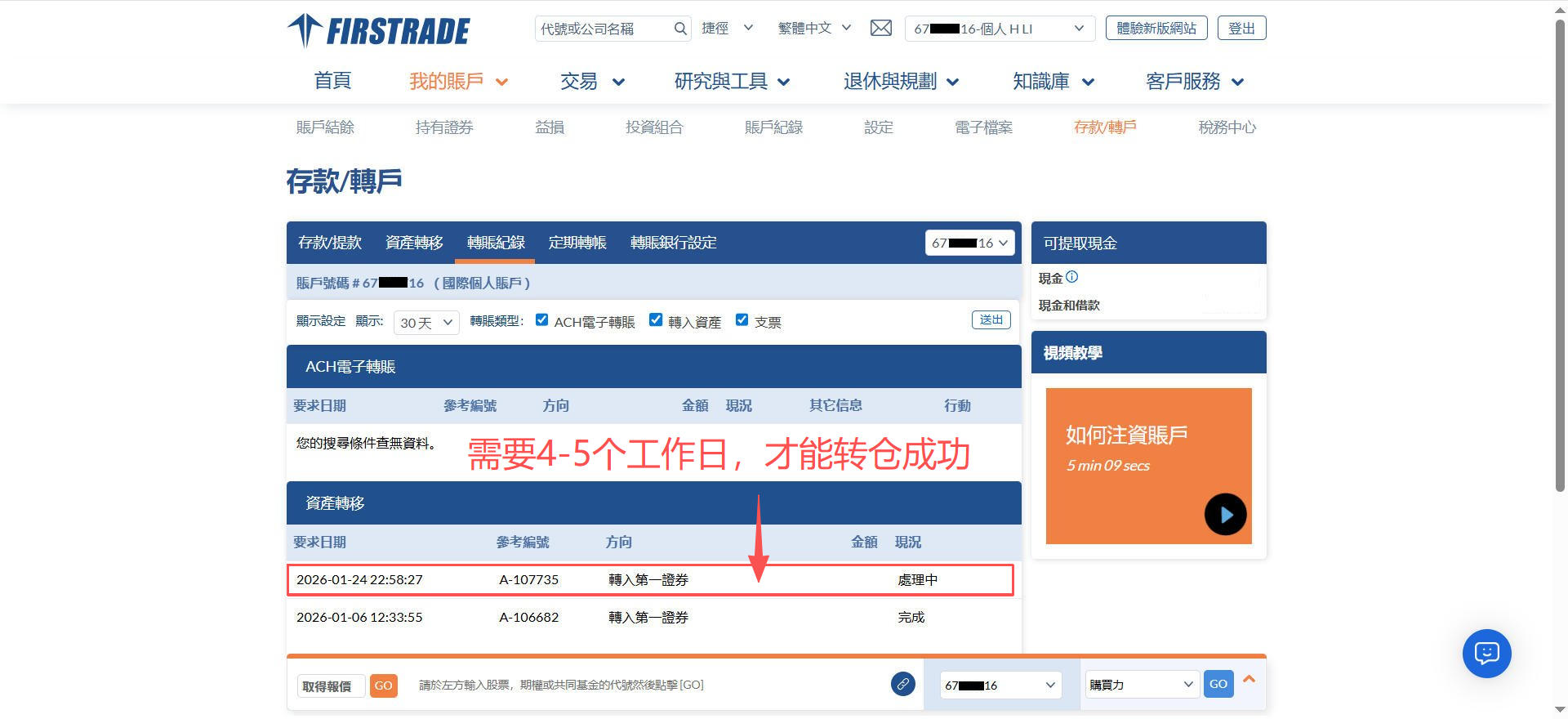Click the 送出 button
Image resolution: width=1568 pixels, height=719 pixels.
[x=991, y=320]
